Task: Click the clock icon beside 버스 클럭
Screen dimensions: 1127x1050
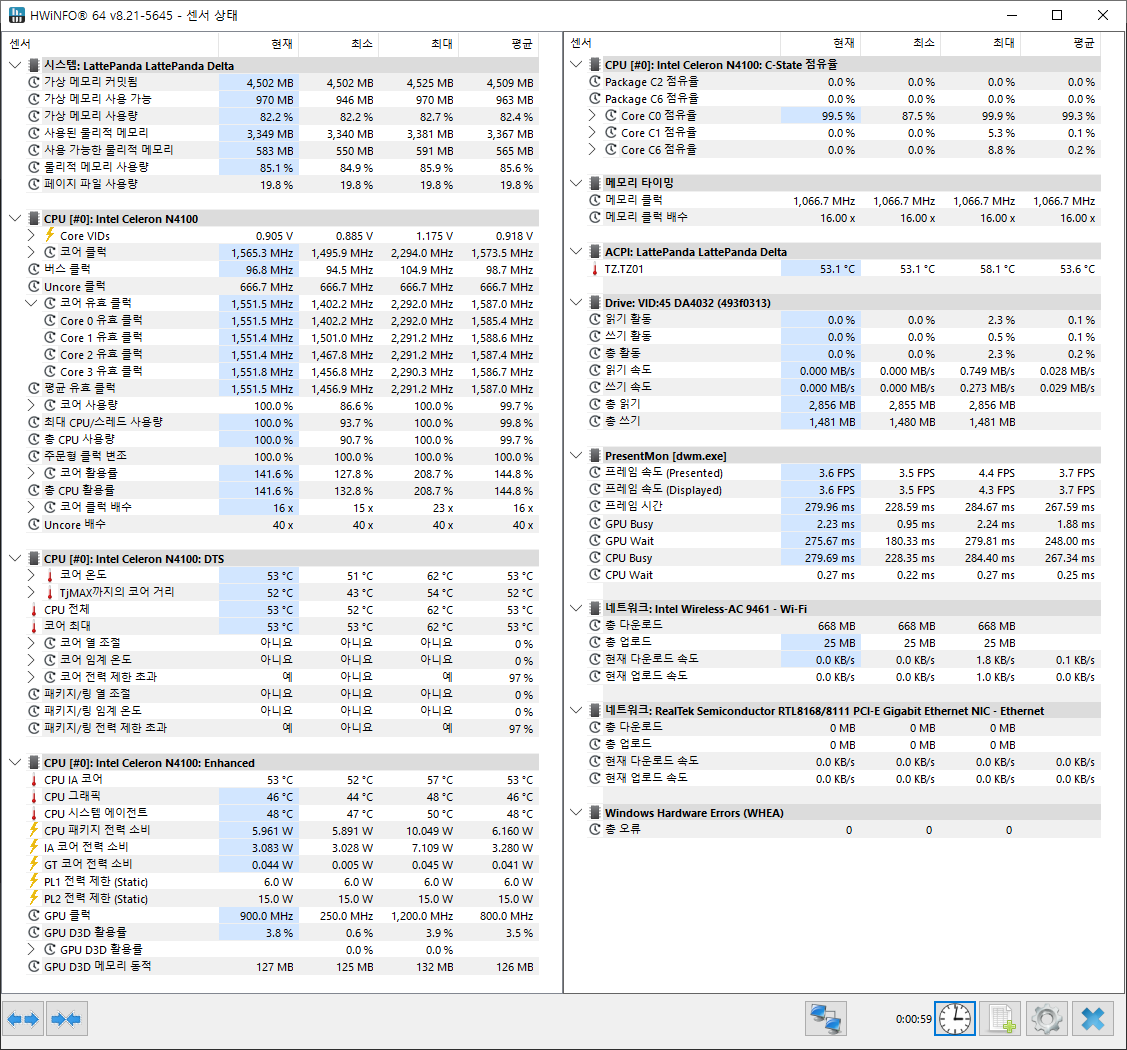Action: click(34, 269)
